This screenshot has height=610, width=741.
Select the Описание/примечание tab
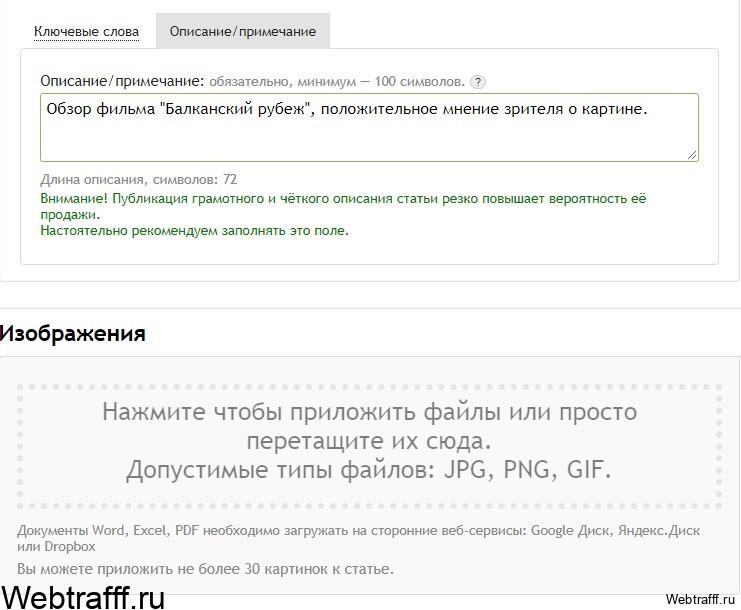point(243,31)
